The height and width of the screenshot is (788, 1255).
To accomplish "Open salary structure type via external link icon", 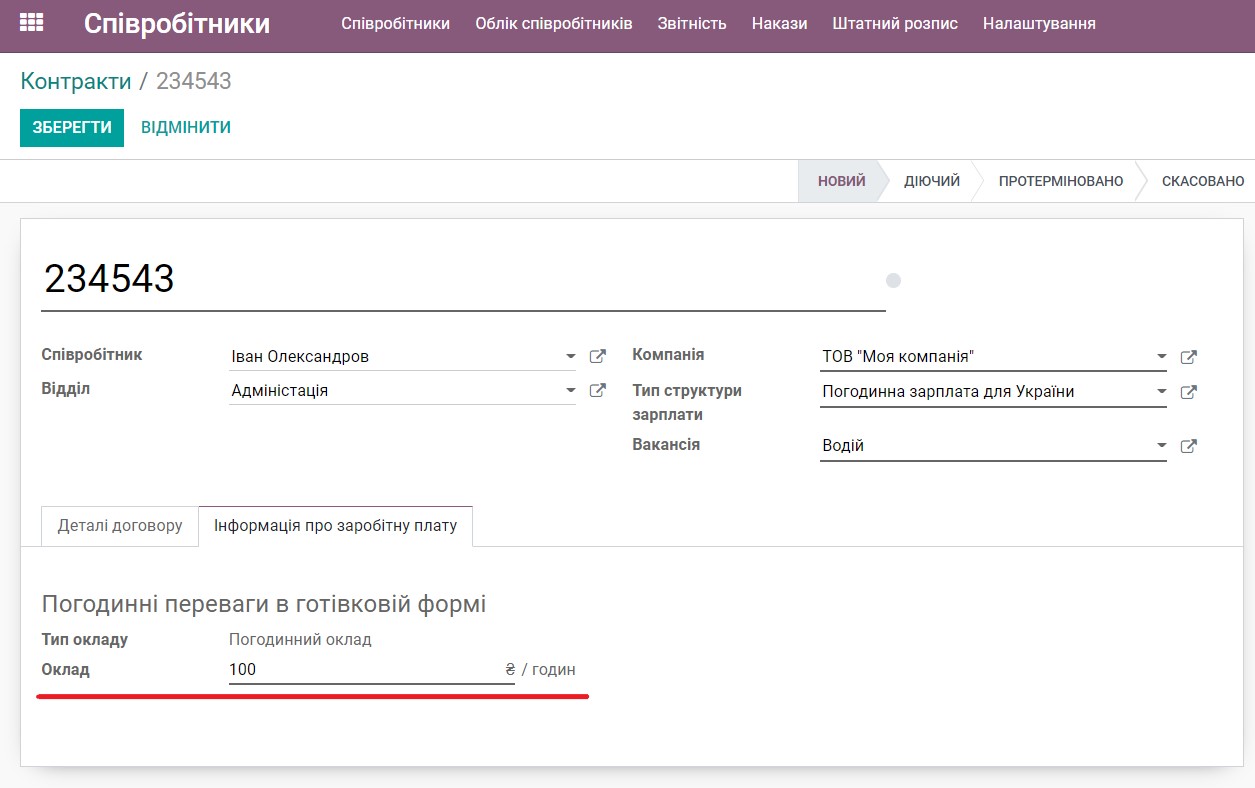I will [x=1188, y=392].
